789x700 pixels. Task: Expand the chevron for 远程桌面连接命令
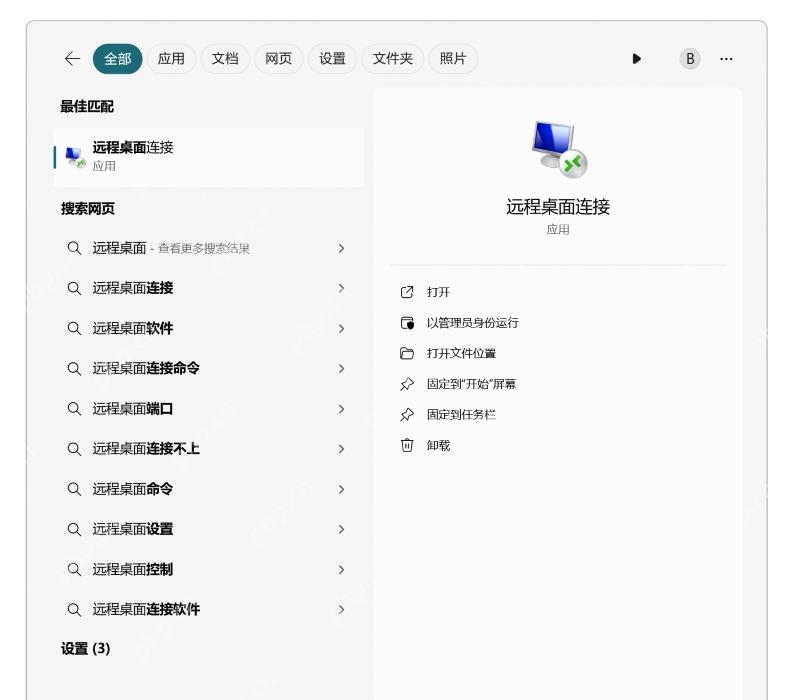click(x=341, y=369)
